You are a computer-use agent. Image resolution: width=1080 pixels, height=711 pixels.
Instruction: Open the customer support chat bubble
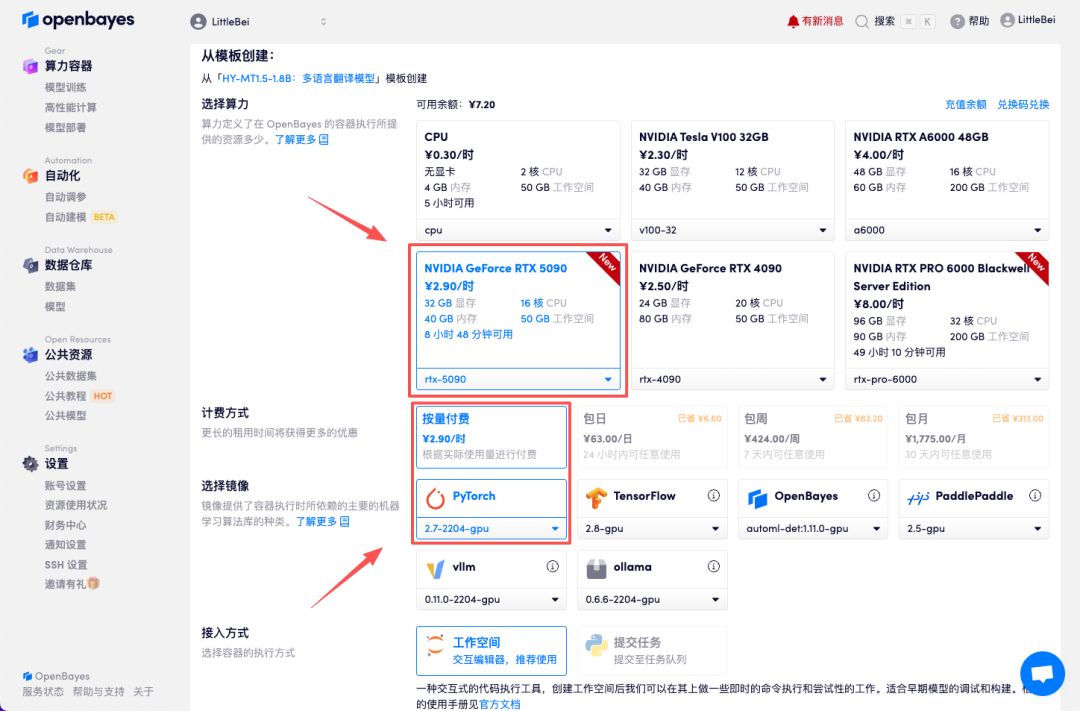[1042, 673]
